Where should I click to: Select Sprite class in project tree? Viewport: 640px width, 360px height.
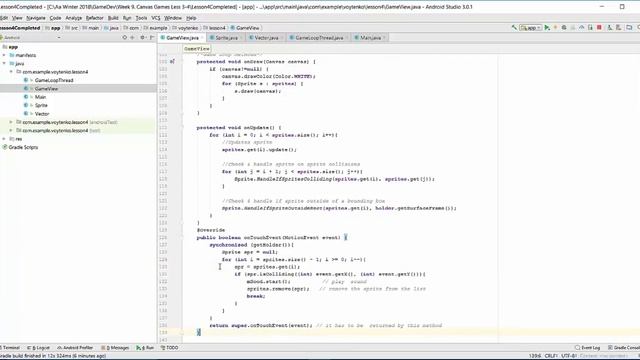(x=41, y=105)
